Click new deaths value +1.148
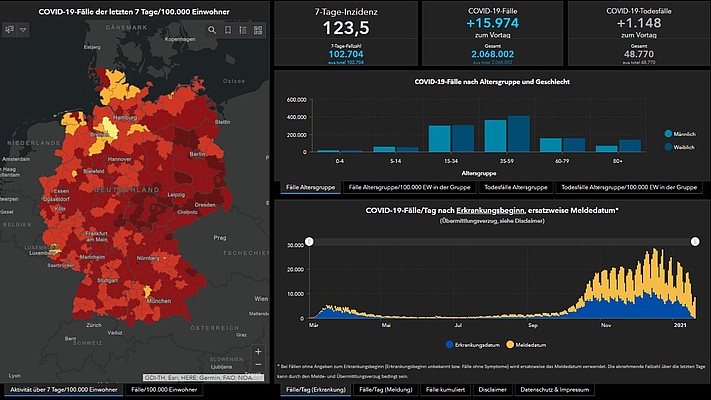Image resolution: width=711 pixels, height=400 pixels. pos(638,23)
